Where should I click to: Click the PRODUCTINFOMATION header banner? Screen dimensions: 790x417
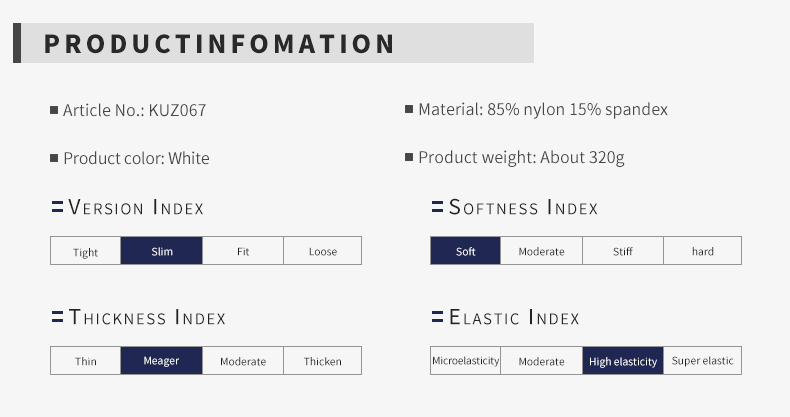[x=274, y=43]
